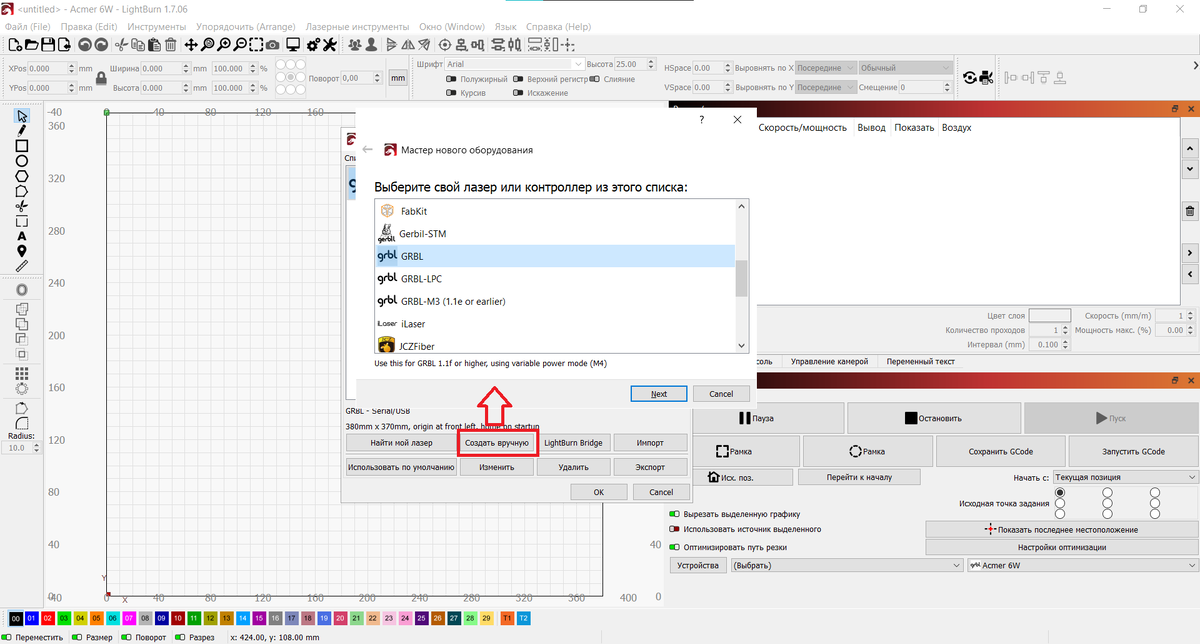Select red layer color swatch 02
This screenshot has height=644, width=1200.
coord(48,619)
